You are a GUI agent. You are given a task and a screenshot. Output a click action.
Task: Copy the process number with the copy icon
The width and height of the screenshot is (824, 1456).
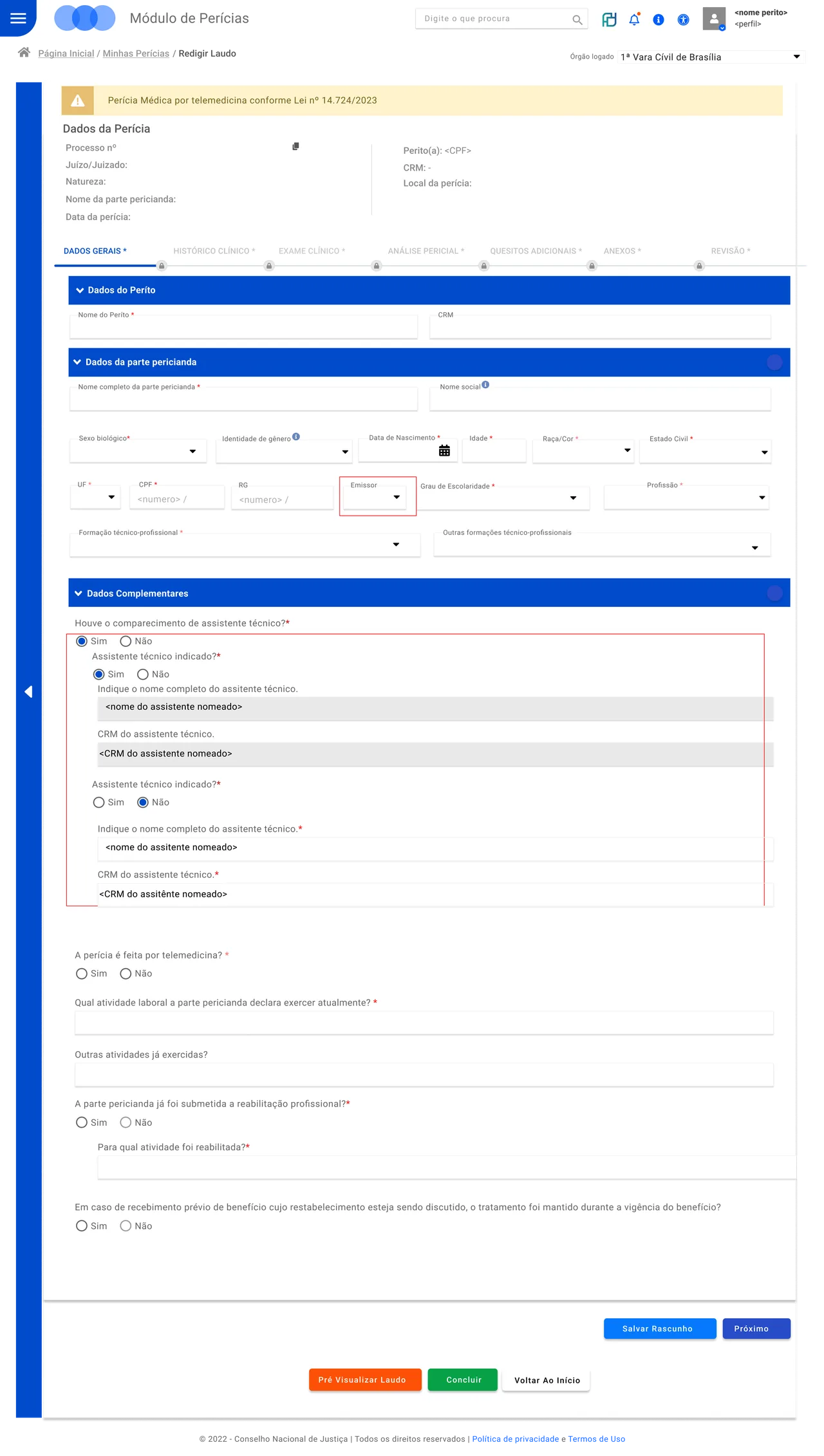coord(295,146)
